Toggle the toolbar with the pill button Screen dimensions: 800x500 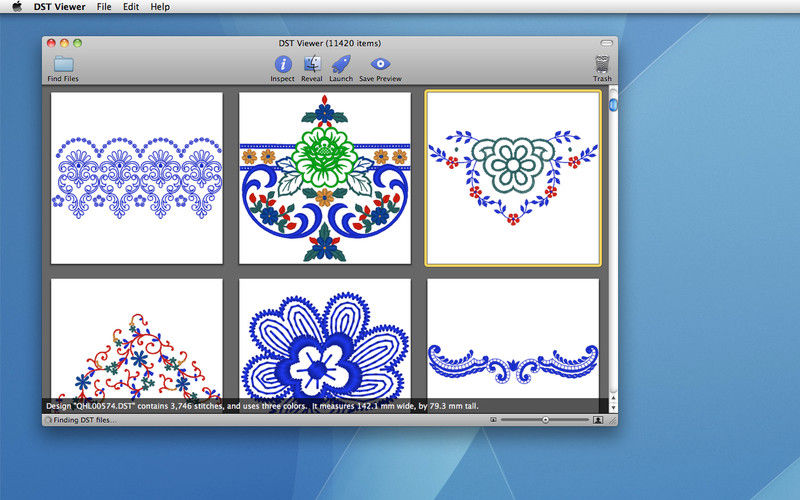coord(606,43)
